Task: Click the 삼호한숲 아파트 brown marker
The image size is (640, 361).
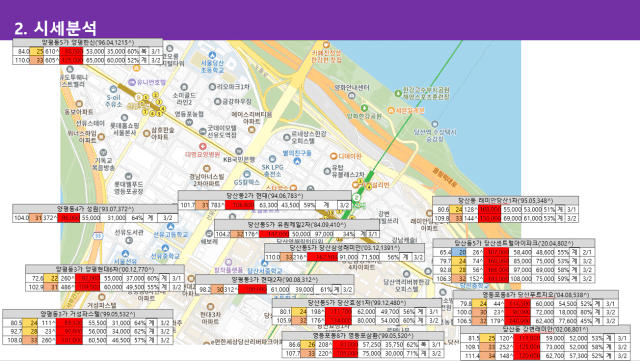Action: [x=147, y=134]
